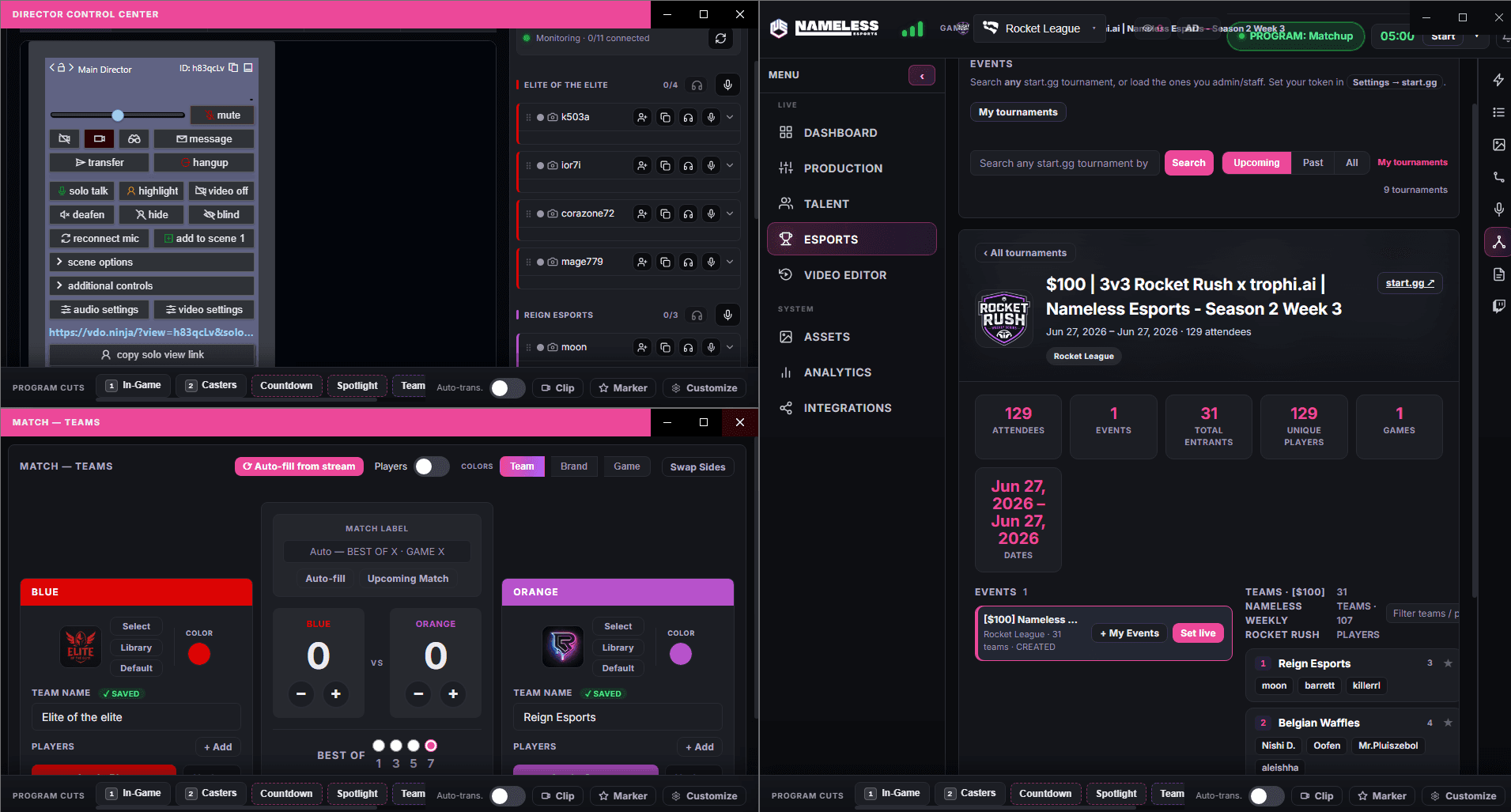1511x812 pixels.
Task: Click the binoculars button in Main Director
Action: pos(134,139)
